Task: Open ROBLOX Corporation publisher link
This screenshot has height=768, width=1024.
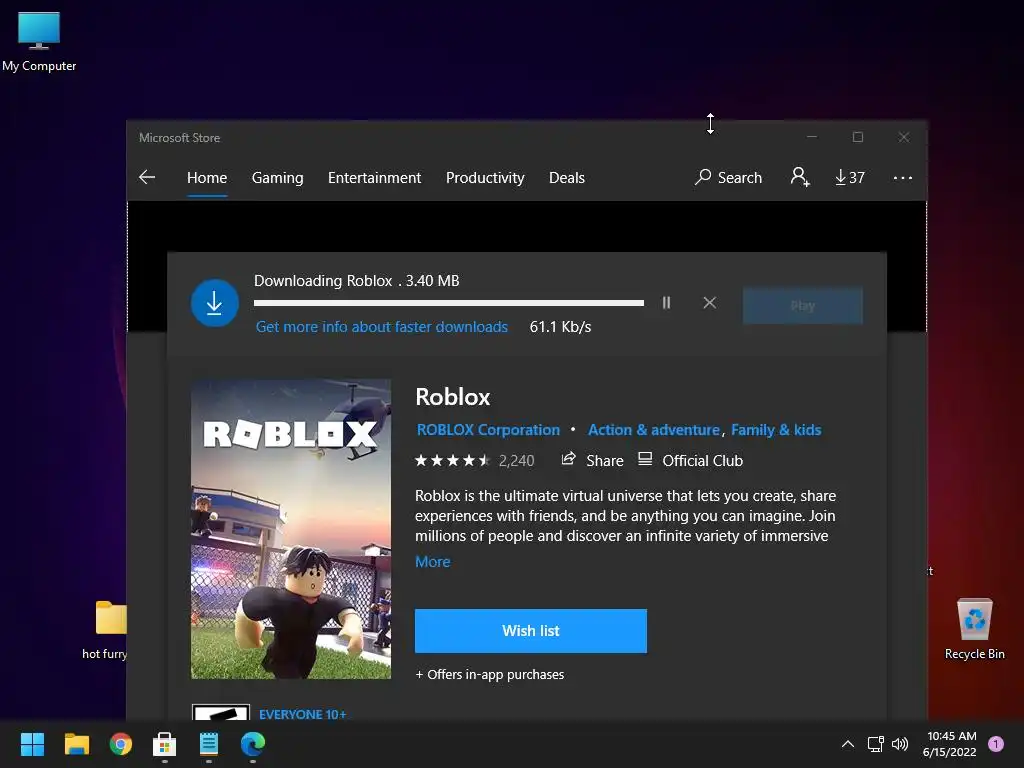Action: (x=488, y=430)
